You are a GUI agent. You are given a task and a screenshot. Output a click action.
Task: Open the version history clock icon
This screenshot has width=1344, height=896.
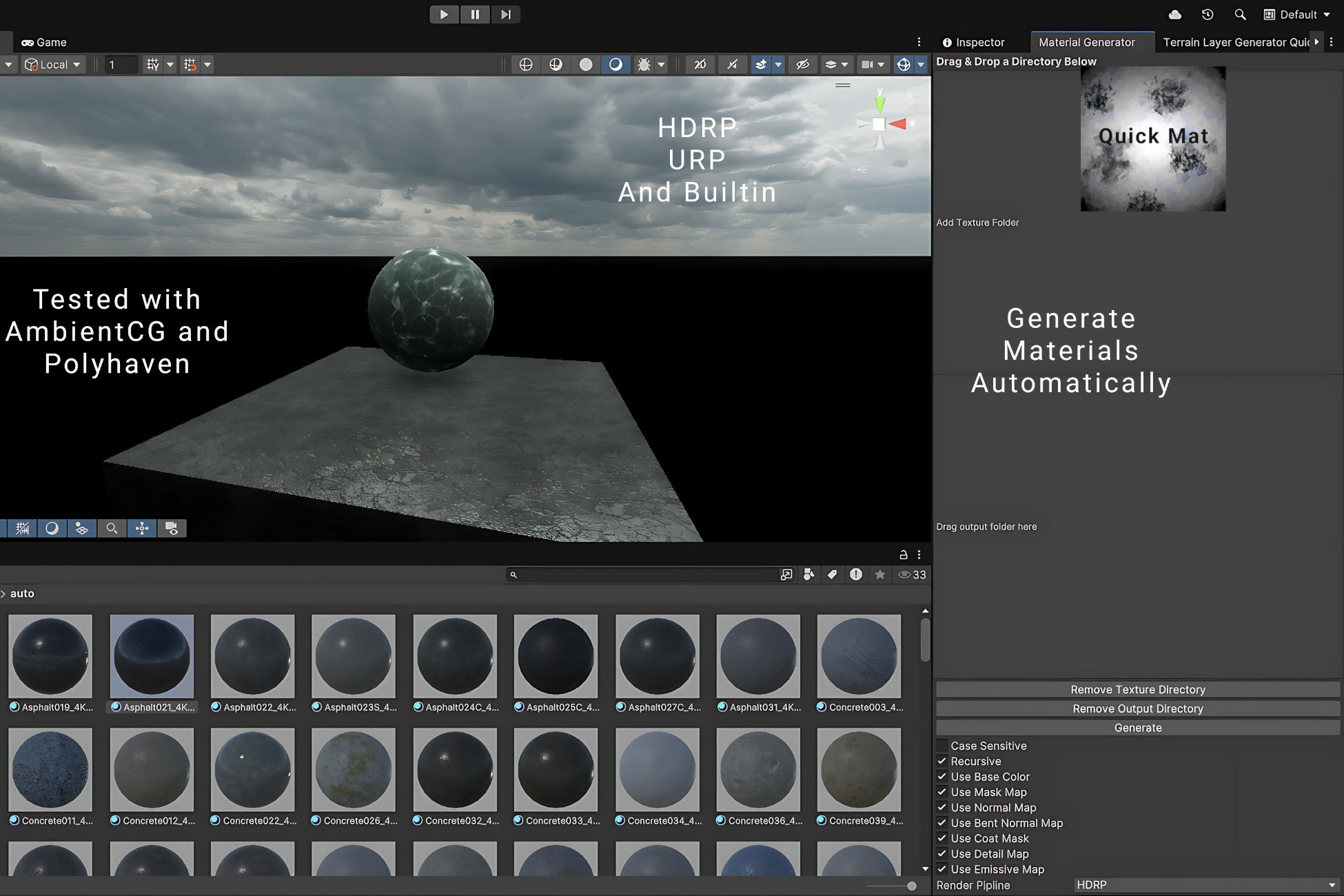pos(1208,14)
